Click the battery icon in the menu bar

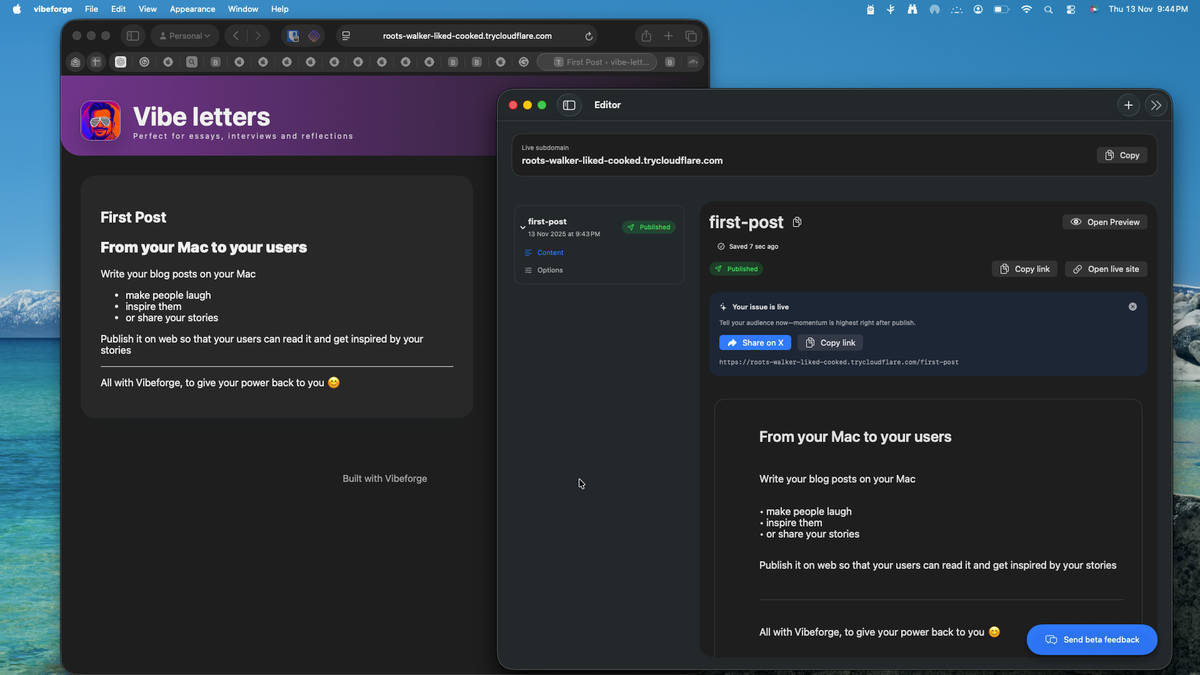[1001, 9]
